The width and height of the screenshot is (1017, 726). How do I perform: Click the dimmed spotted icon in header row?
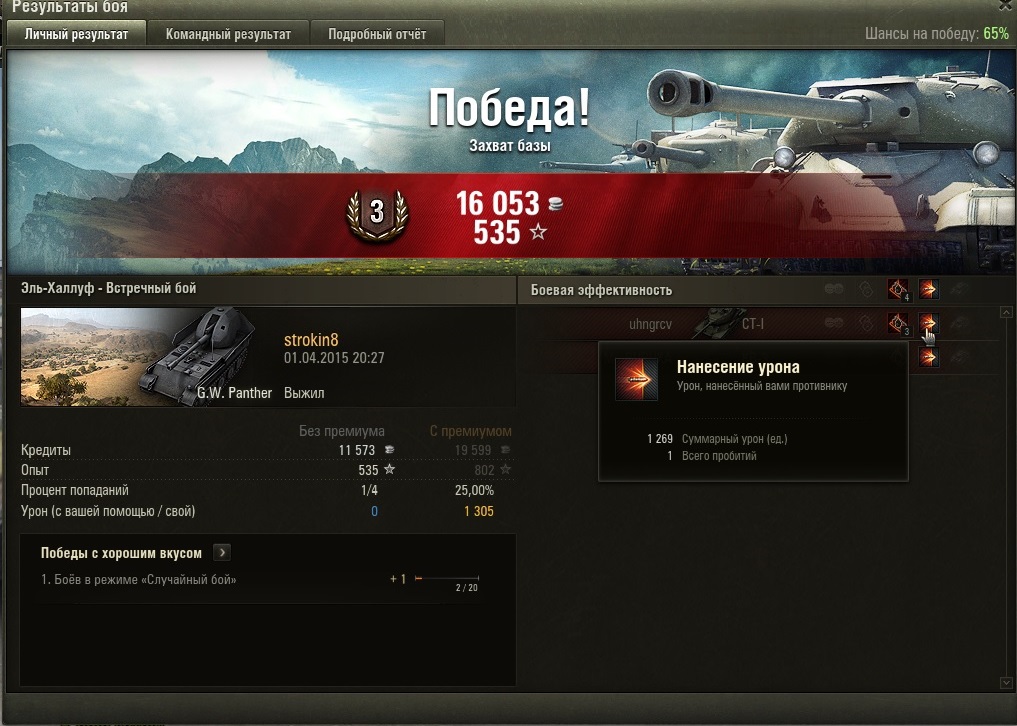point(834,289)
